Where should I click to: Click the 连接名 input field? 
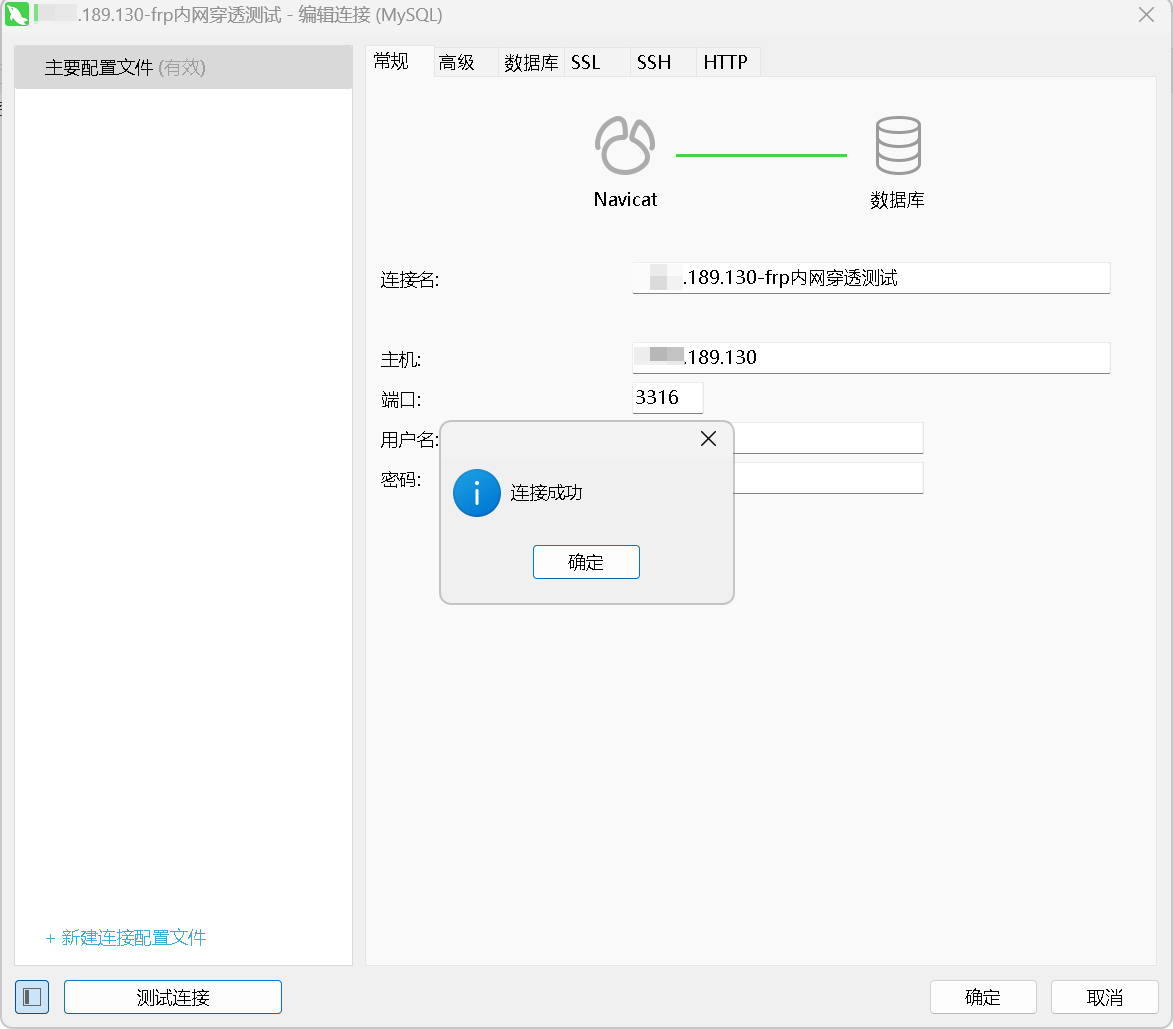click(871, 278)
